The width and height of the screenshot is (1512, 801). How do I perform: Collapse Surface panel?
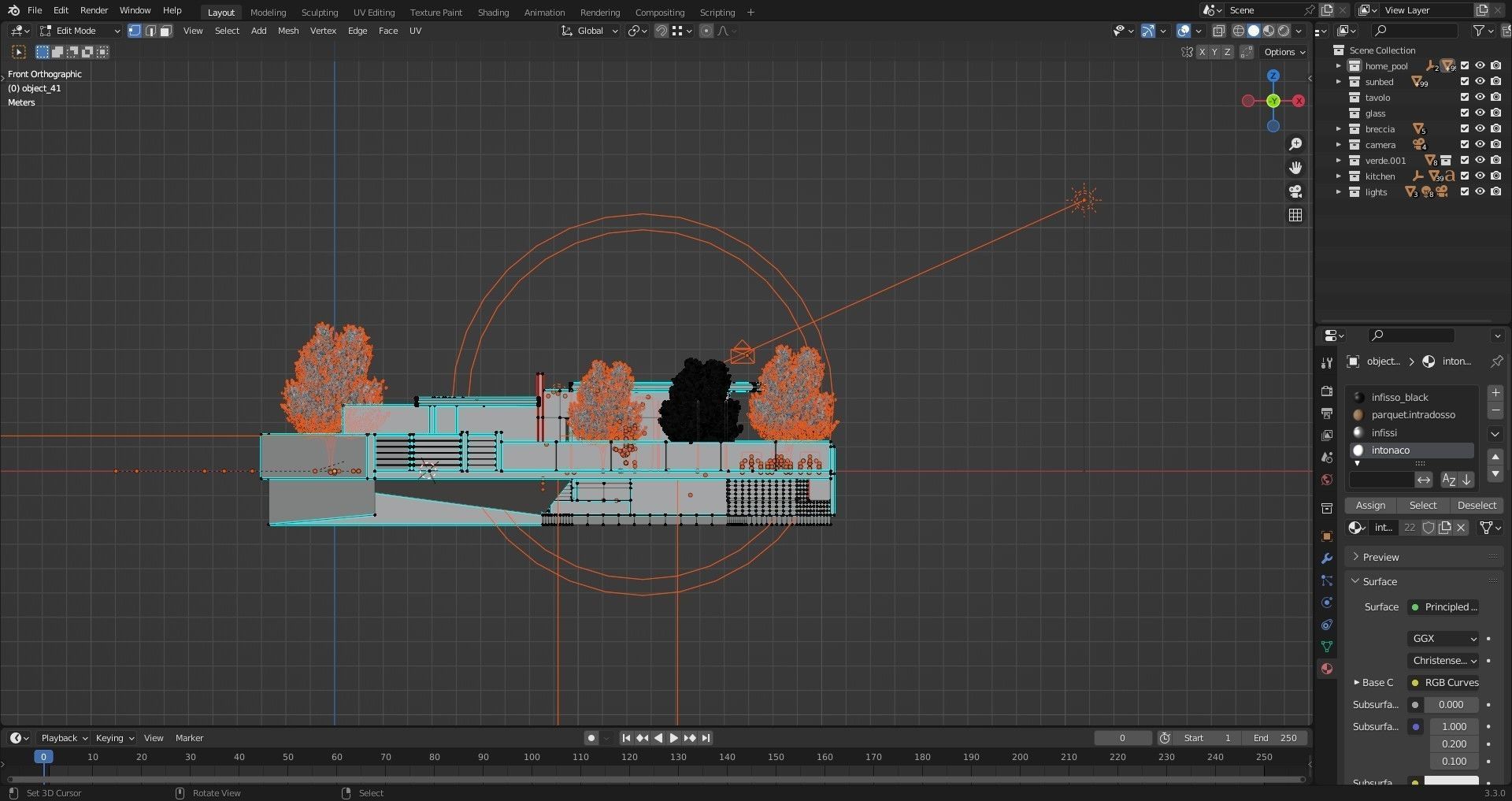click(1424, 581)
